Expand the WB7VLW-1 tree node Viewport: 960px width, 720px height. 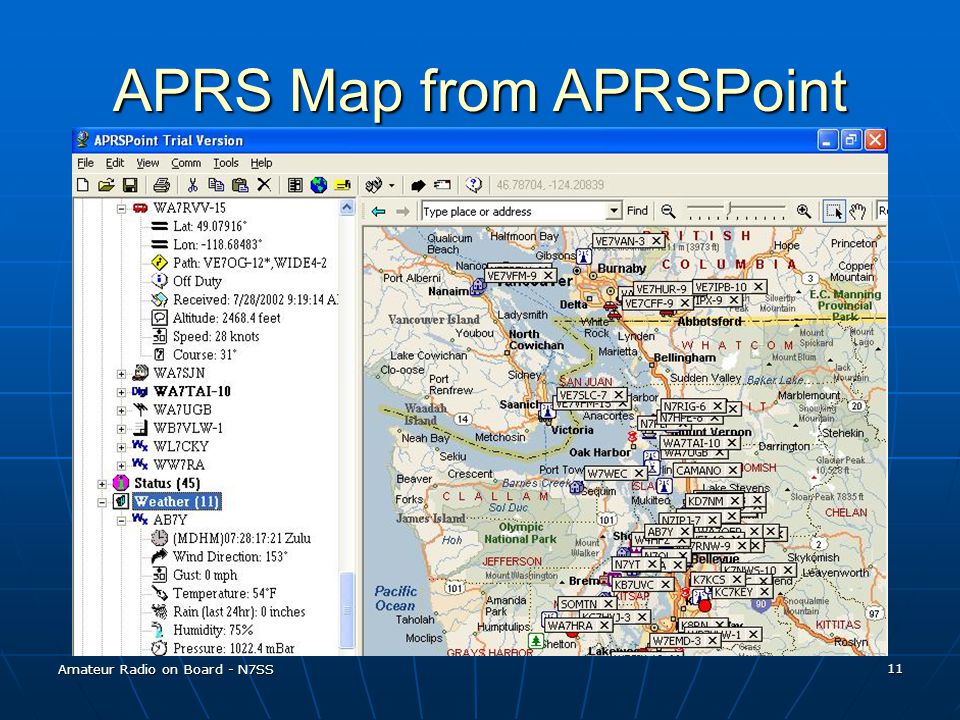pyautogui.click(x=121, y=429)
